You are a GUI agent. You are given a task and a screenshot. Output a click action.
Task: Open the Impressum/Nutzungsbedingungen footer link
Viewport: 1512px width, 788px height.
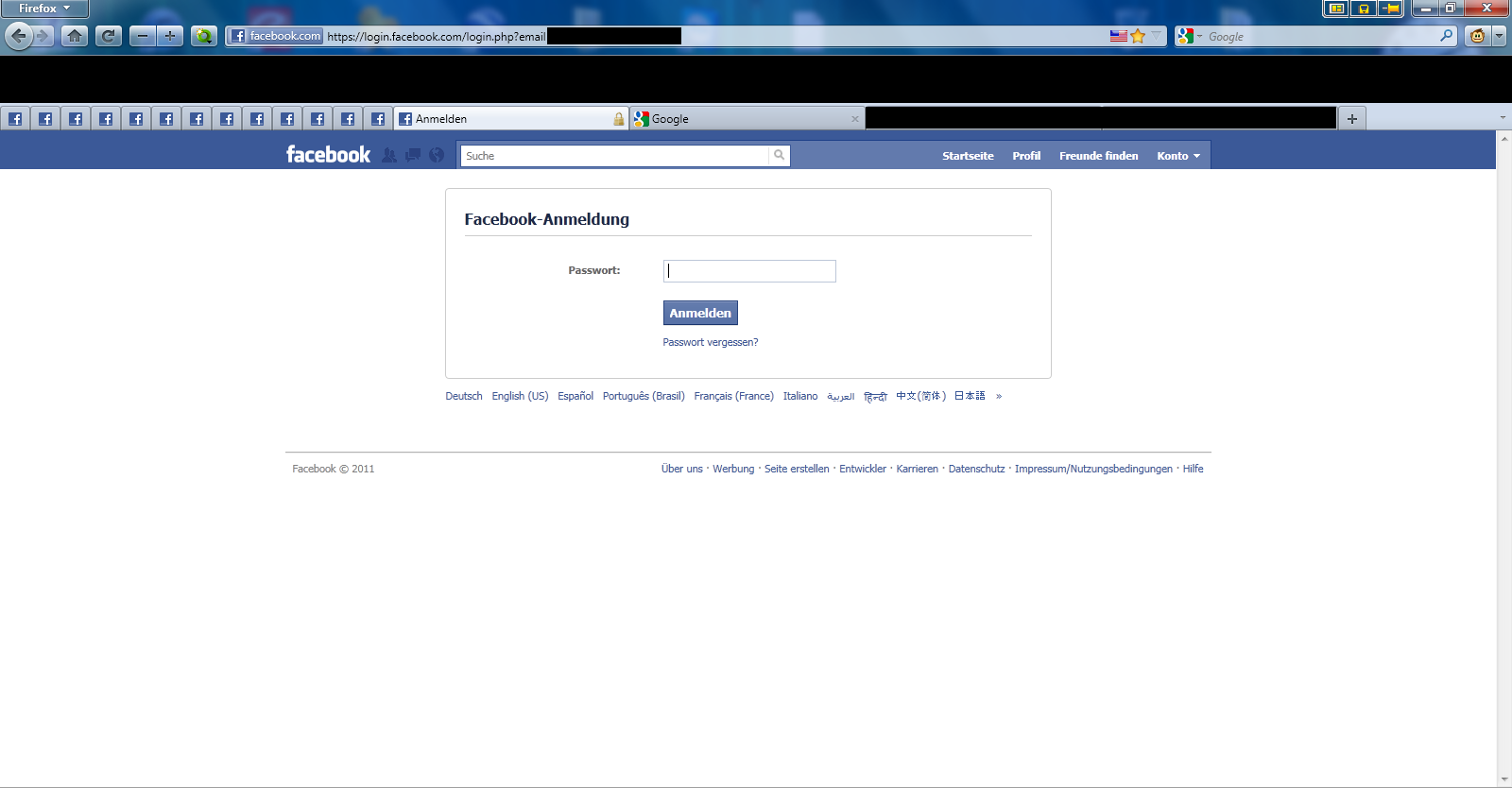1093,469
